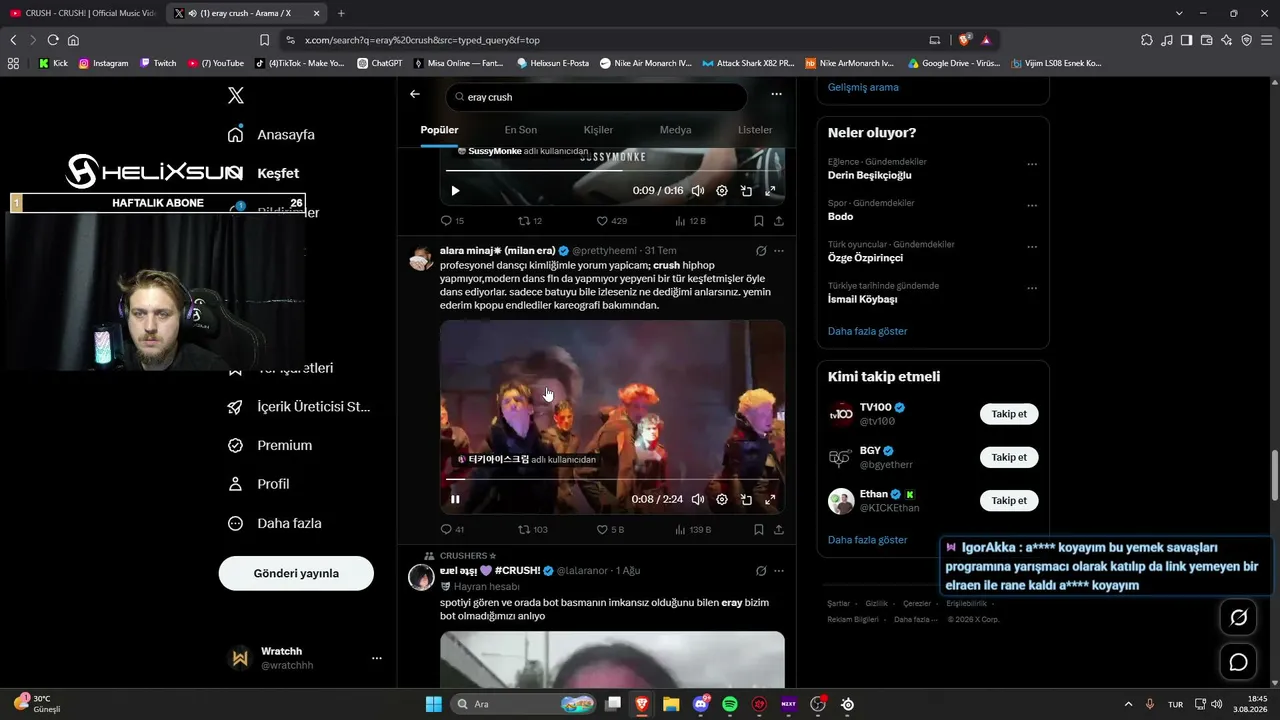Repost the post with 12 reposts
Screen dimensions: 1280x720
pyautogui.click(x=530, y=220)
